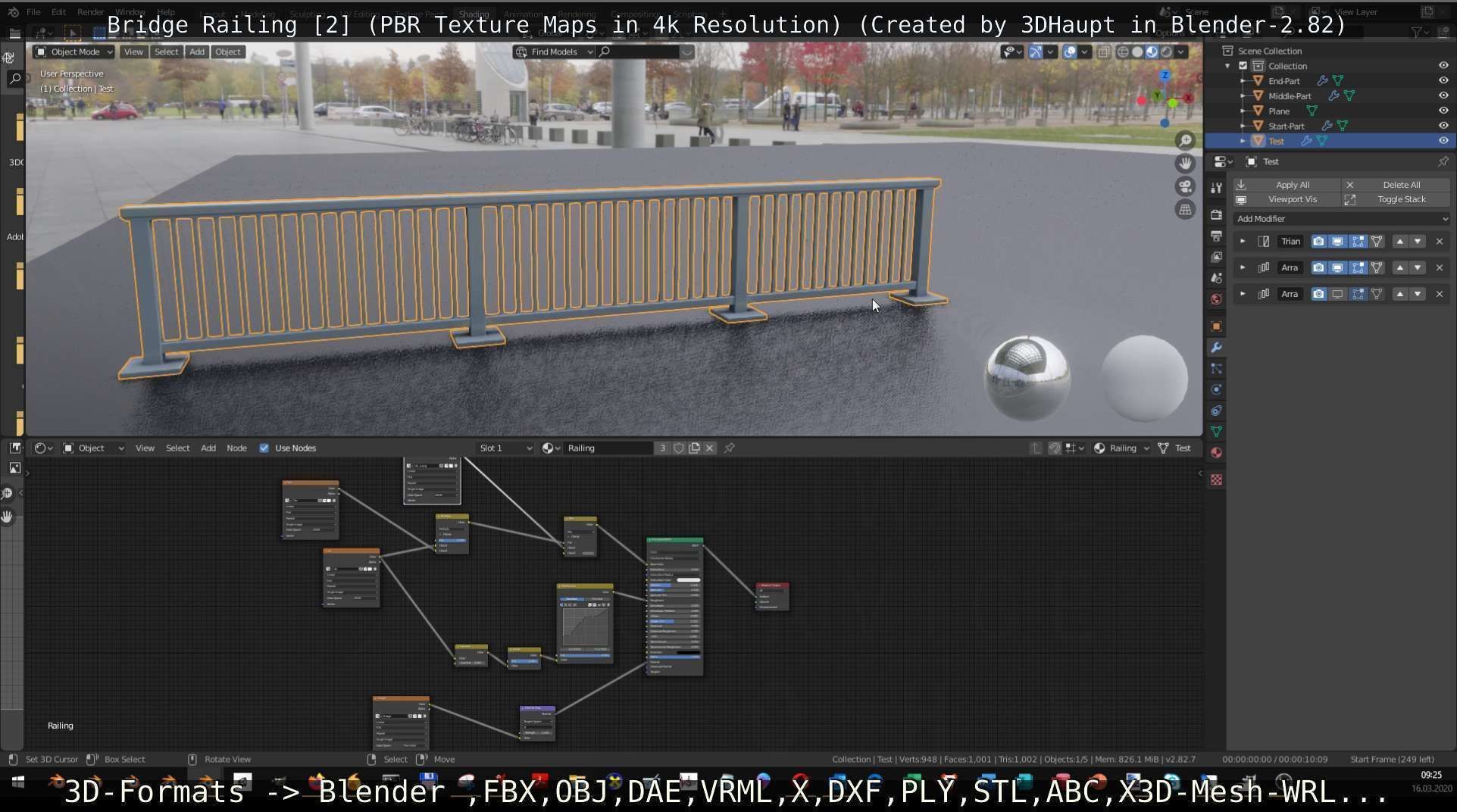Screen dimensions: 1457x812
Task: Open the Physics properties tab icon
Action: [x=1216, y=389]
